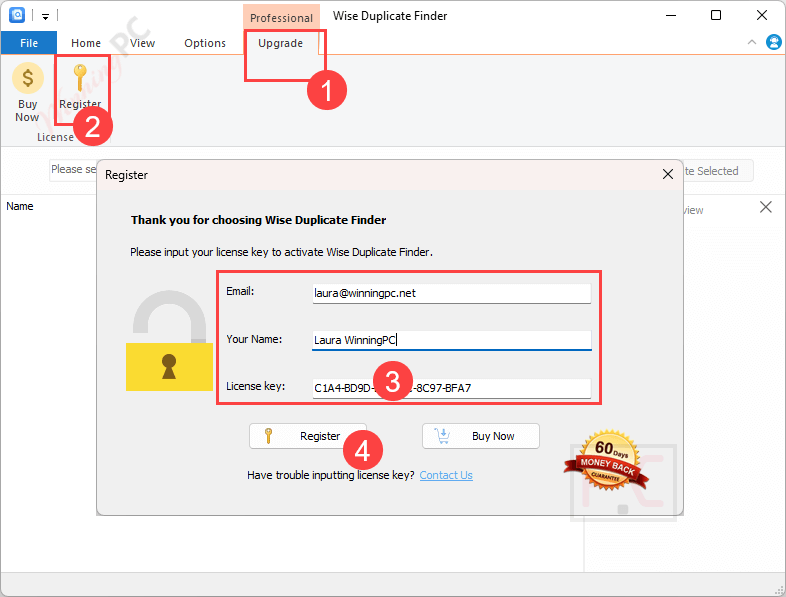This screenshot has height=597, width=786.
Task: Open the quick access toolbar dropdown arrow
Action: tap(45, 17)
